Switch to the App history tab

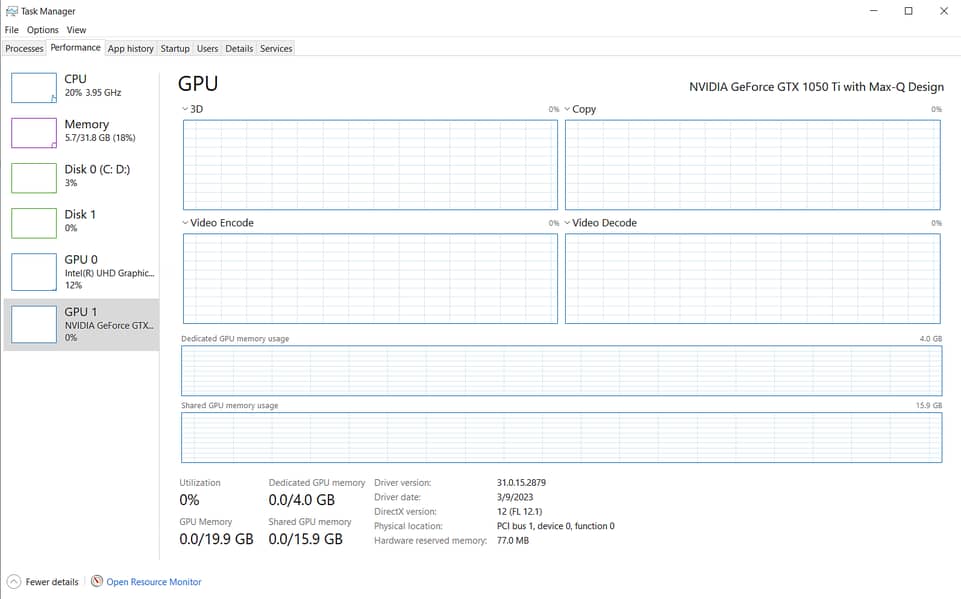click(131, 48)
